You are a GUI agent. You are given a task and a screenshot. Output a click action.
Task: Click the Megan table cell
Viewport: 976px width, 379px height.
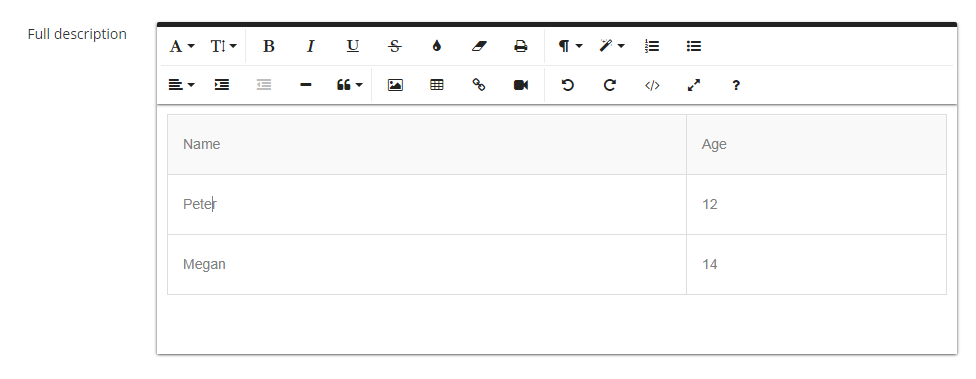click(x=426, y=264)
